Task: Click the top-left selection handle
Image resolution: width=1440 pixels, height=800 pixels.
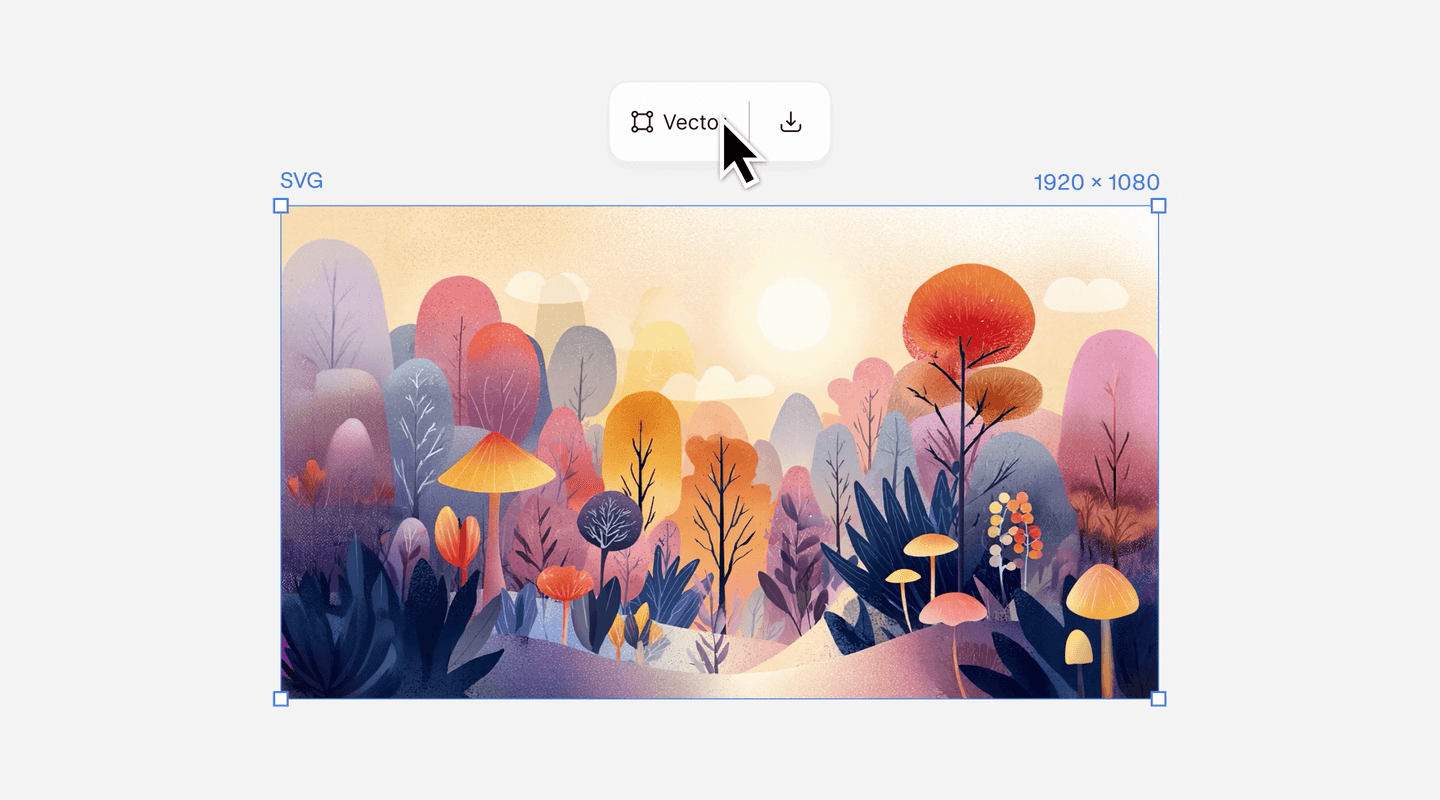Action: click(281, 206)
